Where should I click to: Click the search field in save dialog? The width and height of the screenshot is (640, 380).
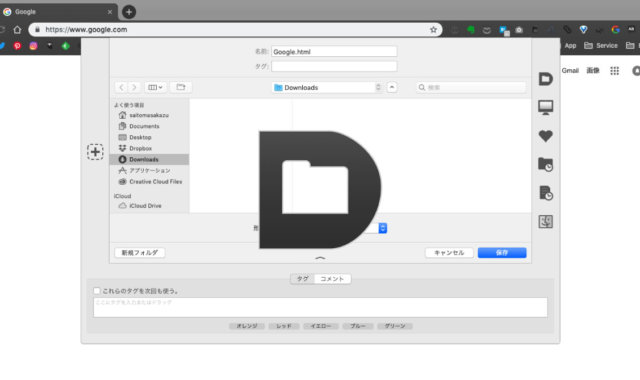[x=471, y=87]
